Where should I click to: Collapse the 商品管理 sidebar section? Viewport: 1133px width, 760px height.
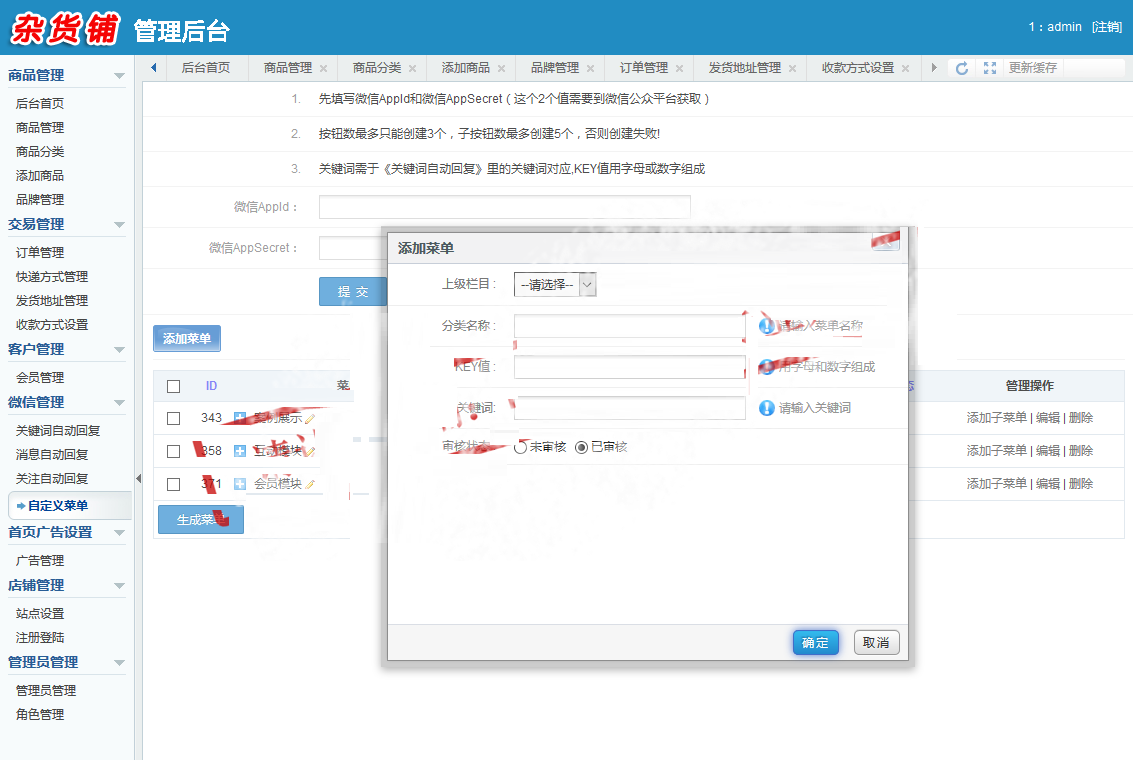(x=119, y=76)
